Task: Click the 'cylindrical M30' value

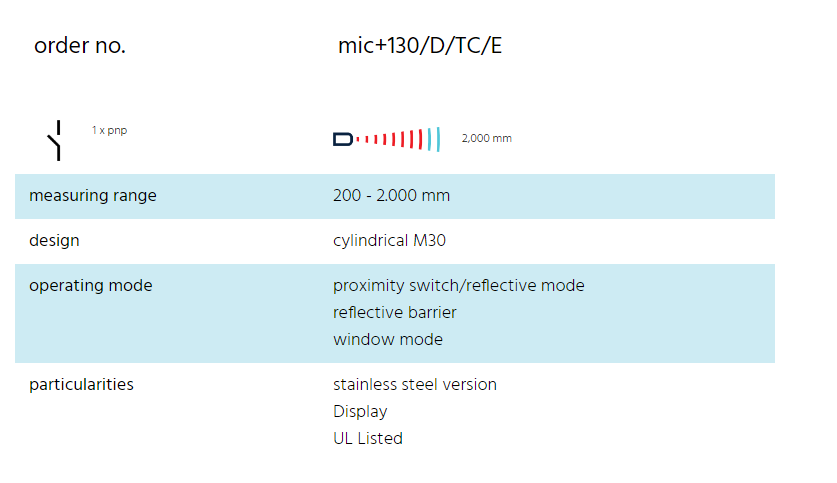Action: click(x=389, y=241)
